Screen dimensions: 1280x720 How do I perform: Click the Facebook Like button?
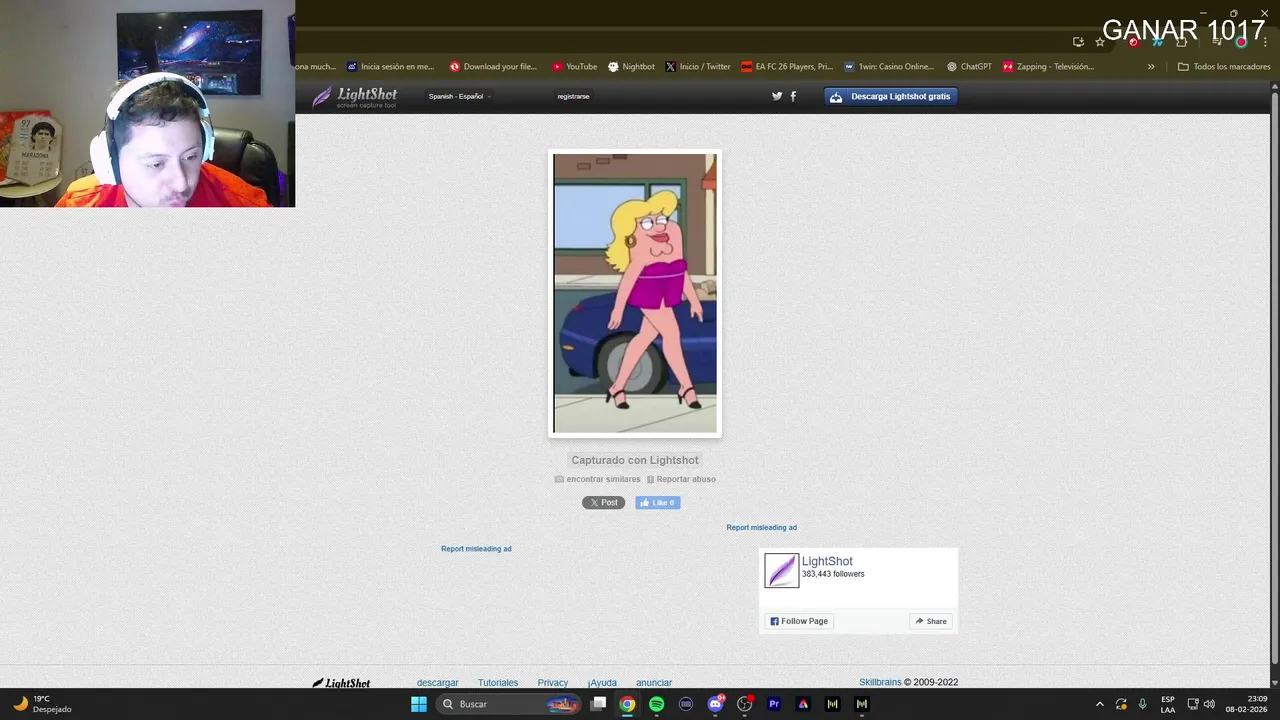coord(658,503)
